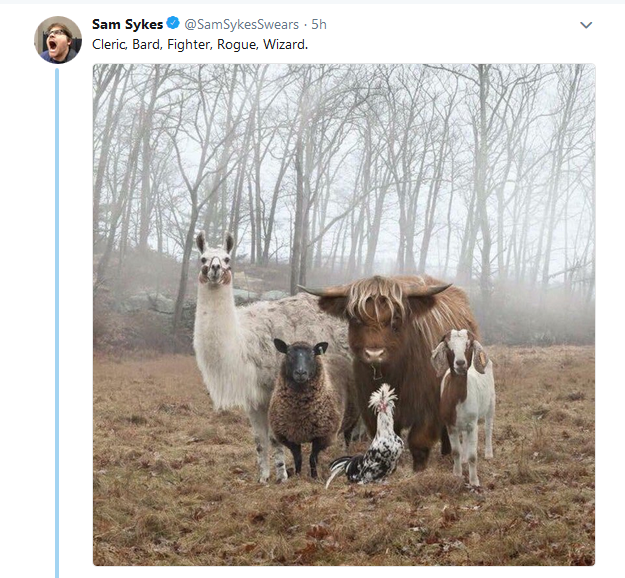Click the llama's ears
The width and height of the screenshot is (625, 578).
[214, 243]
